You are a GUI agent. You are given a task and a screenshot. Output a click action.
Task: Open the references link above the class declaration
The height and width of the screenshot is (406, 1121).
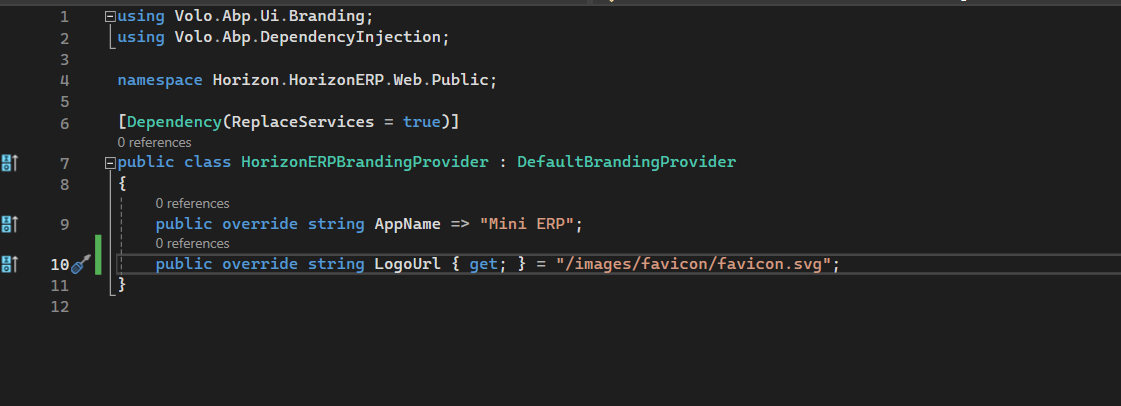coord(154,143)
